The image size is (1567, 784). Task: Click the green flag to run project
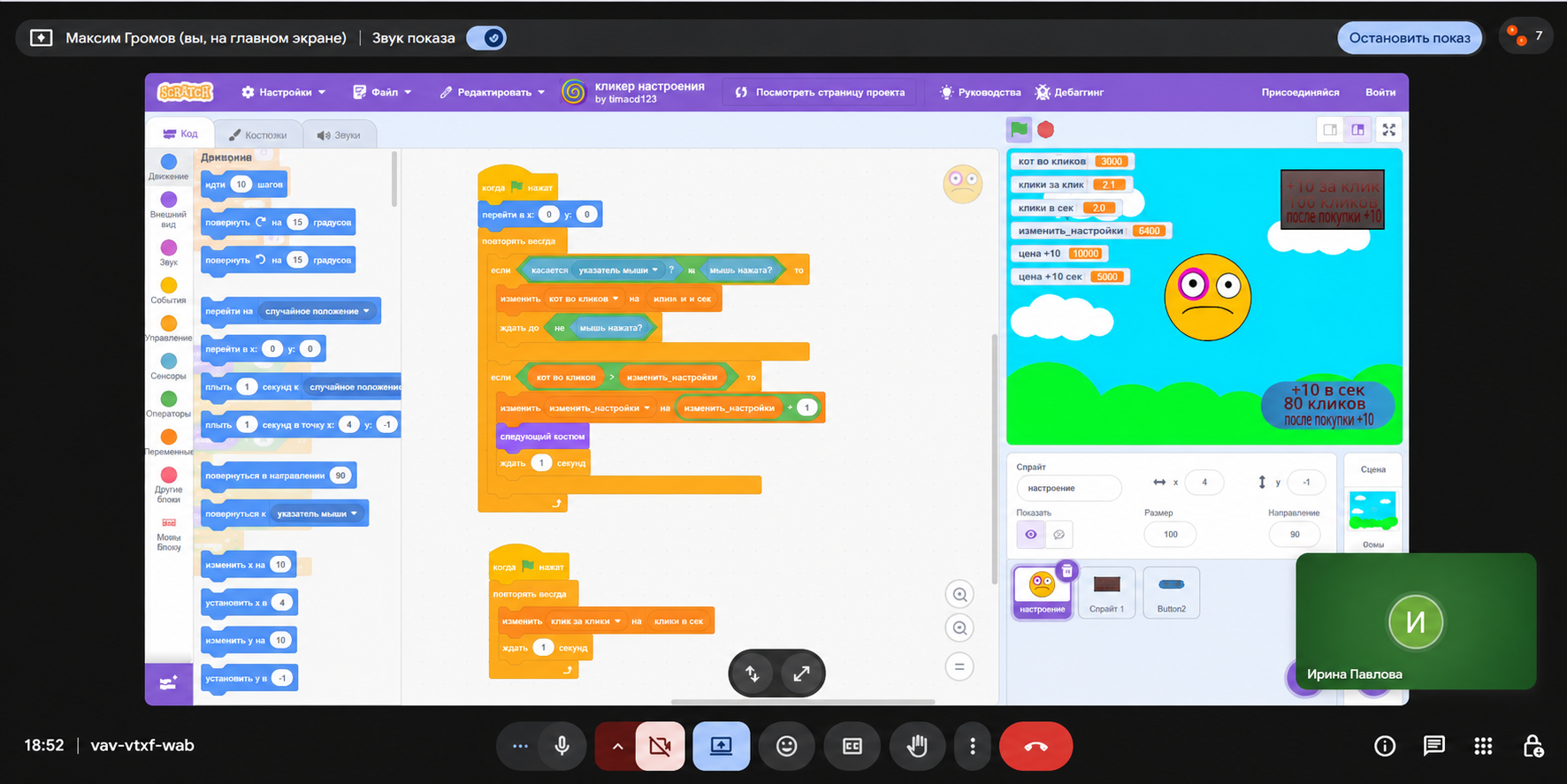[x=1019, y=130]
